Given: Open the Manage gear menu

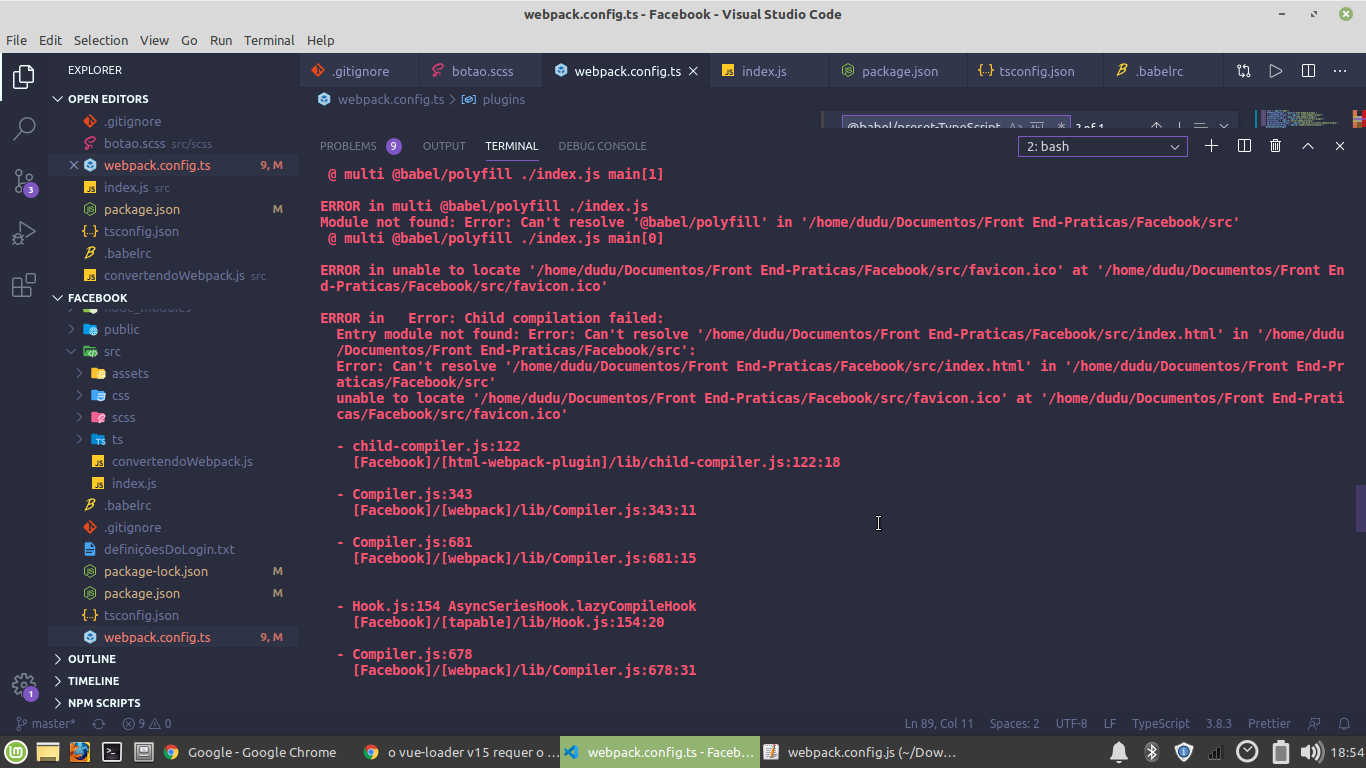Looking at the screenshot, I should 24,685.
